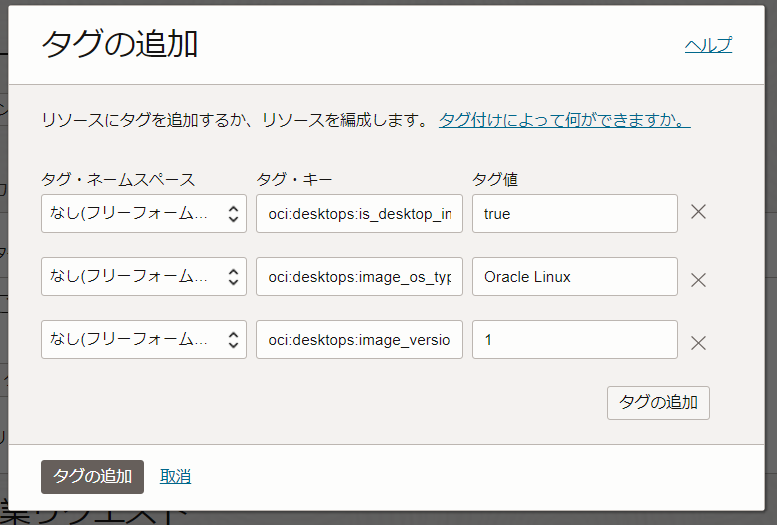This screenshot has height=525, width=777.
Task: Cancel with the 取消 link
Action: point(175,476)
